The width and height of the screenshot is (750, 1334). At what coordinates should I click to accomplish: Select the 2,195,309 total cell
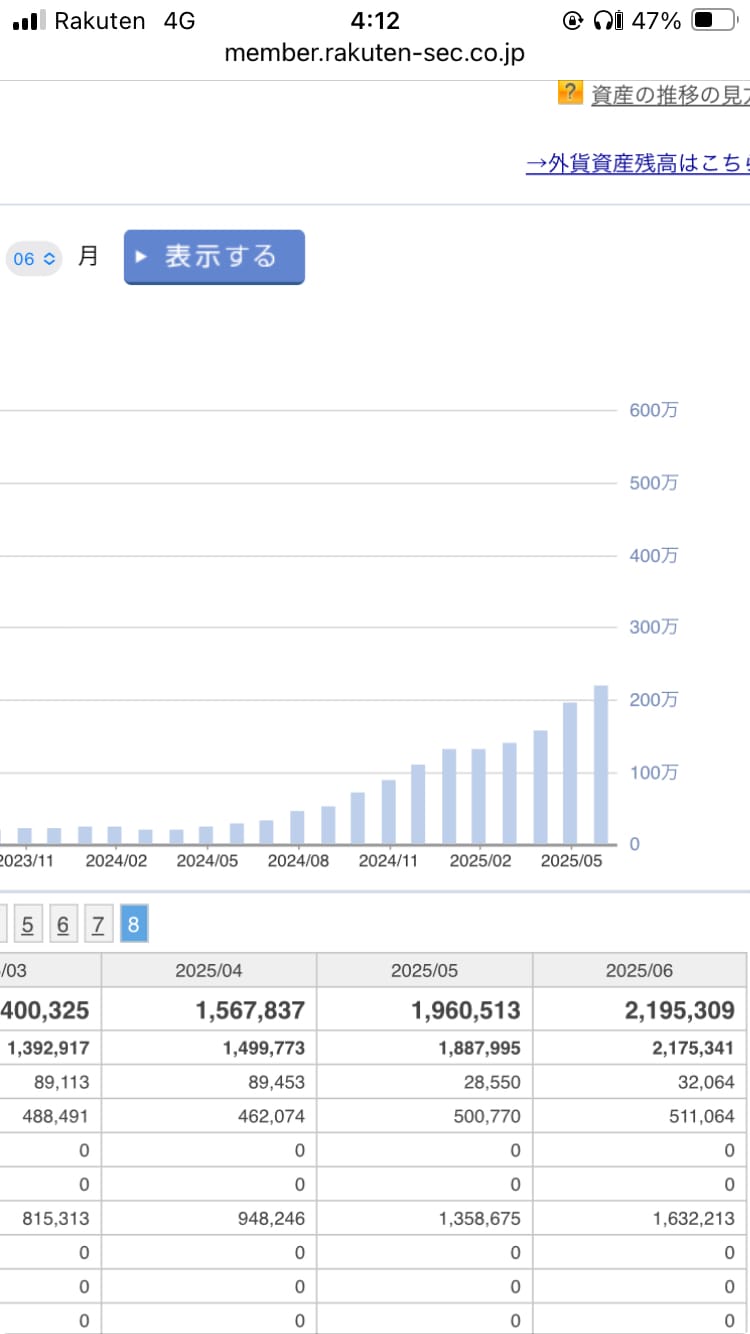tap(679, 1011)
